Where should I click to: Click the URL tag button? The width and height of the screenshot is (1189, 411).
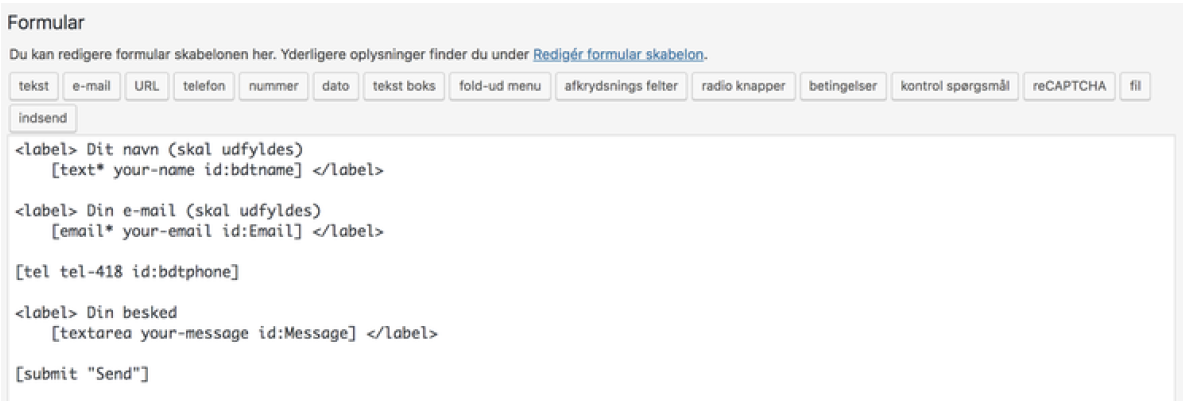(146, 86)
